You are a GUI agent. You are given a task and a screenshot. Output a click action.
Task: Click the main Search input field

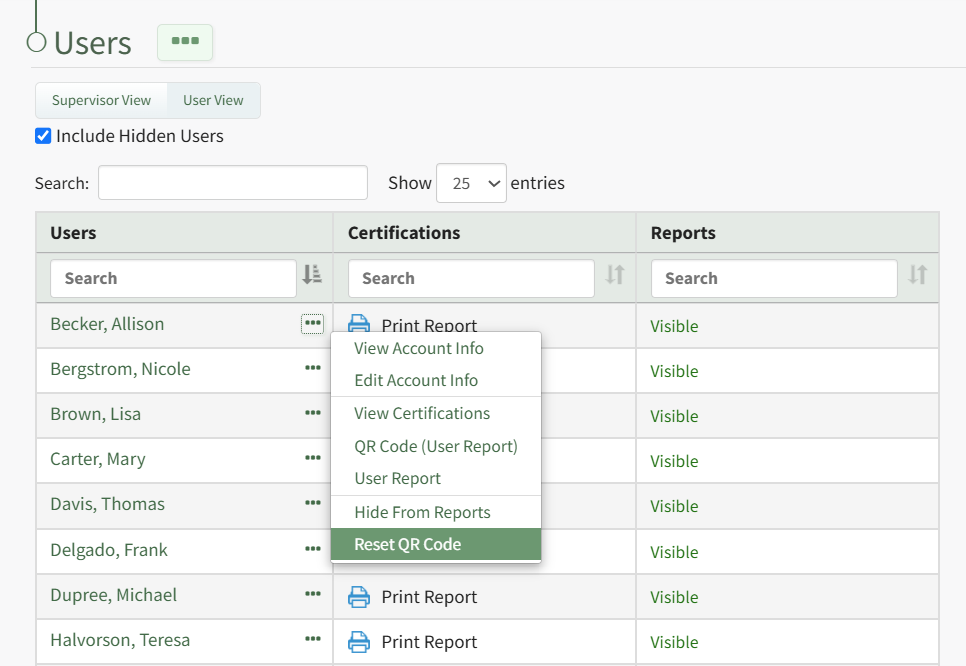[x=233, y=182]
